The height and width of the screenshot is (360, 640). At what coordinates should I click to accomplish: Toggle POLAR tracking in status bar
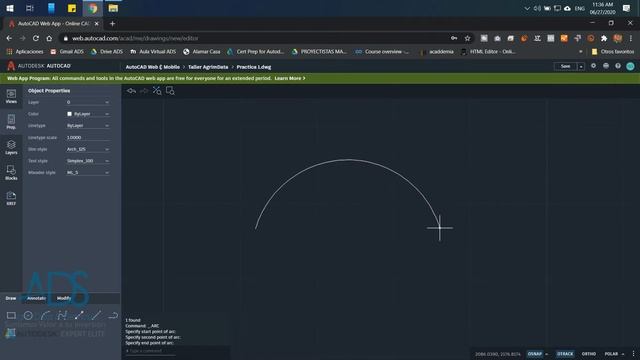611,354
